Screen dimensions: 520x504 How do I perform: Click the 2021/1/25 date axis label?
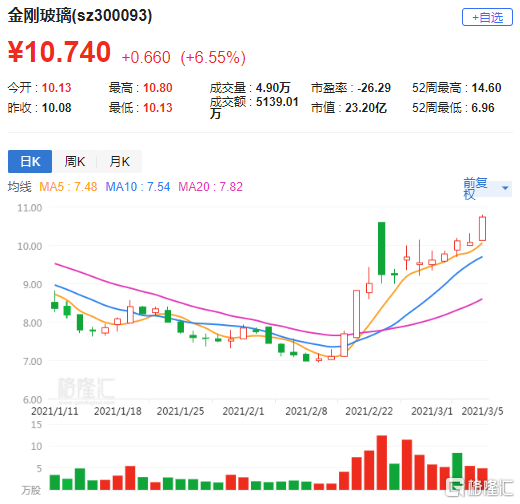pyautogui.click(x=180, y=411)
